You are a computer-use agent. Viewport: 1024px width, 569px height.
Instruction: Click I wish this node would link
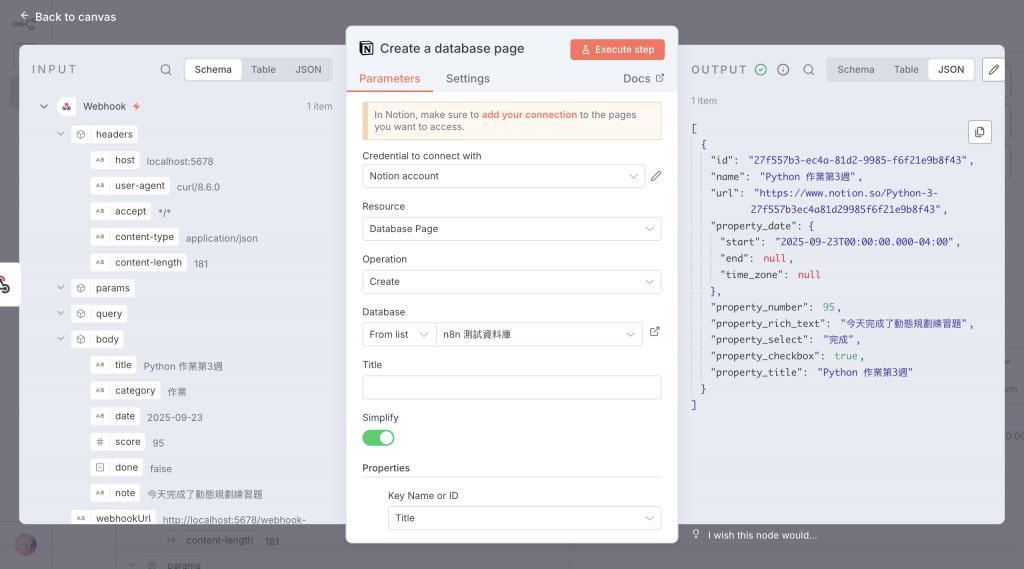pos(762,535)
